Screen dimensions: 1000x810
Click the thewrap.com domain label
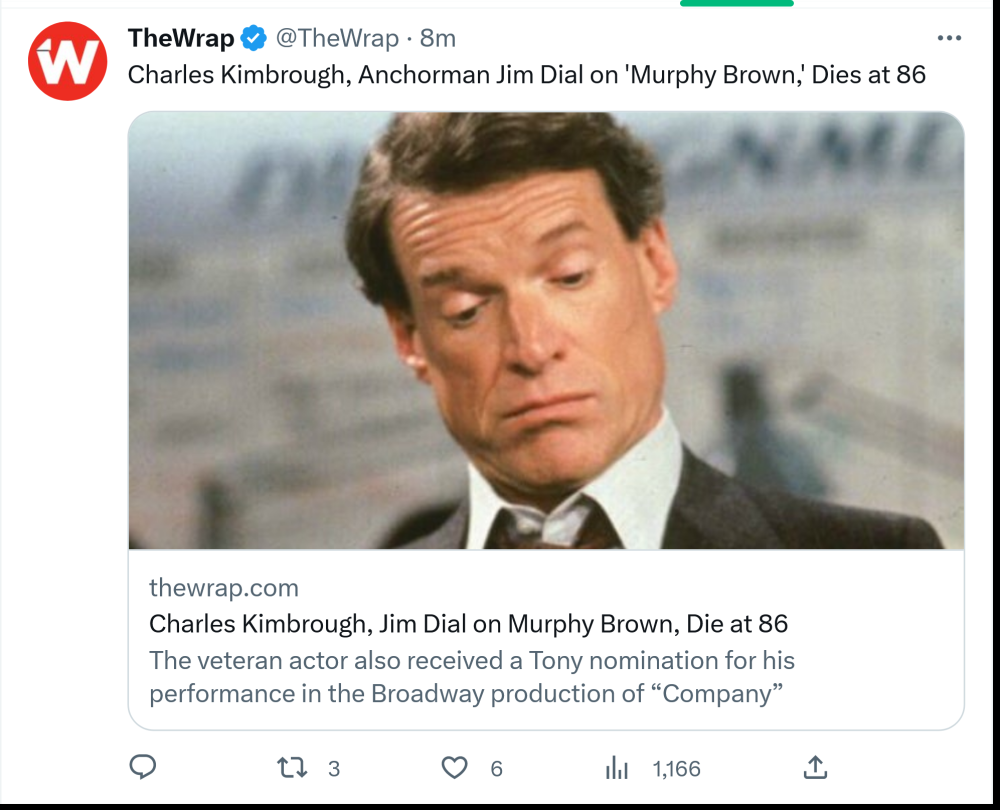point(223,587)
